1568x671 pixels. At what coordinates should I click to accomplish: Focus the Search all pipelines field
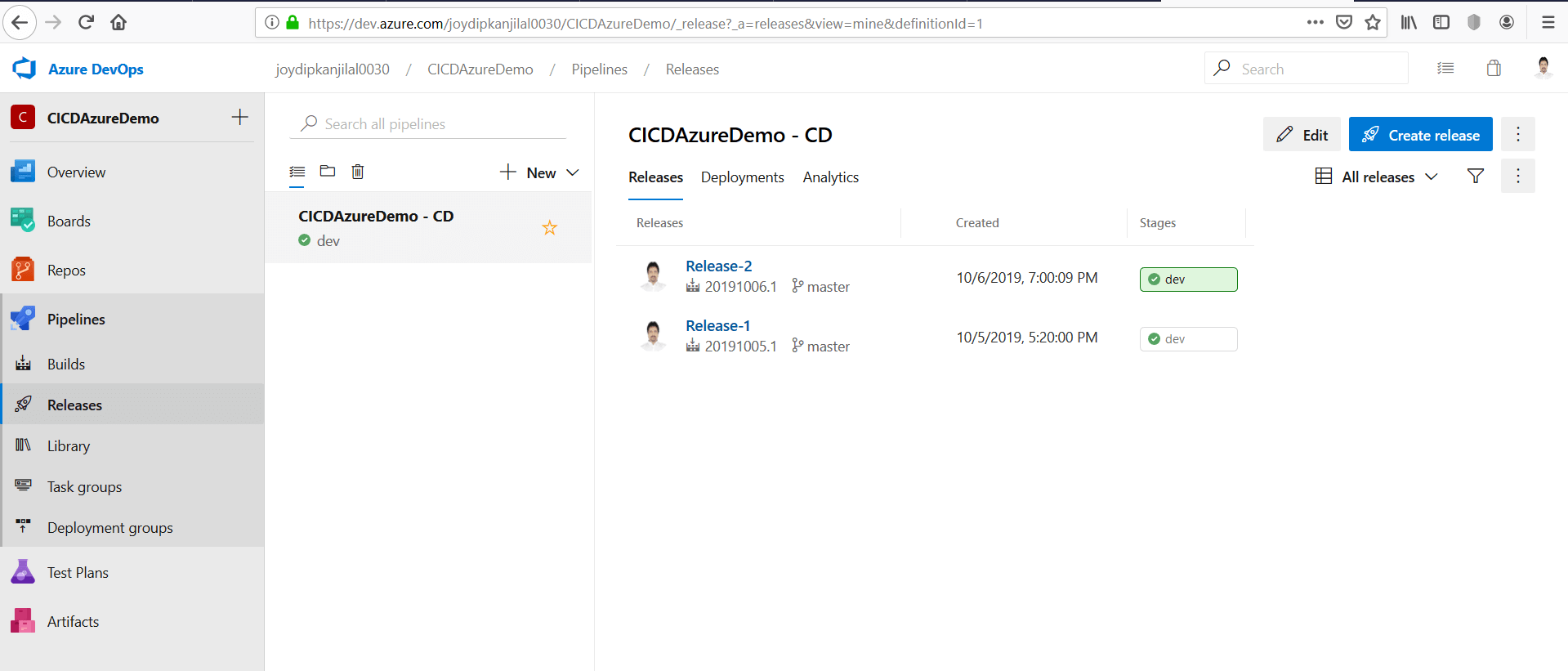(x=427, y=123)
